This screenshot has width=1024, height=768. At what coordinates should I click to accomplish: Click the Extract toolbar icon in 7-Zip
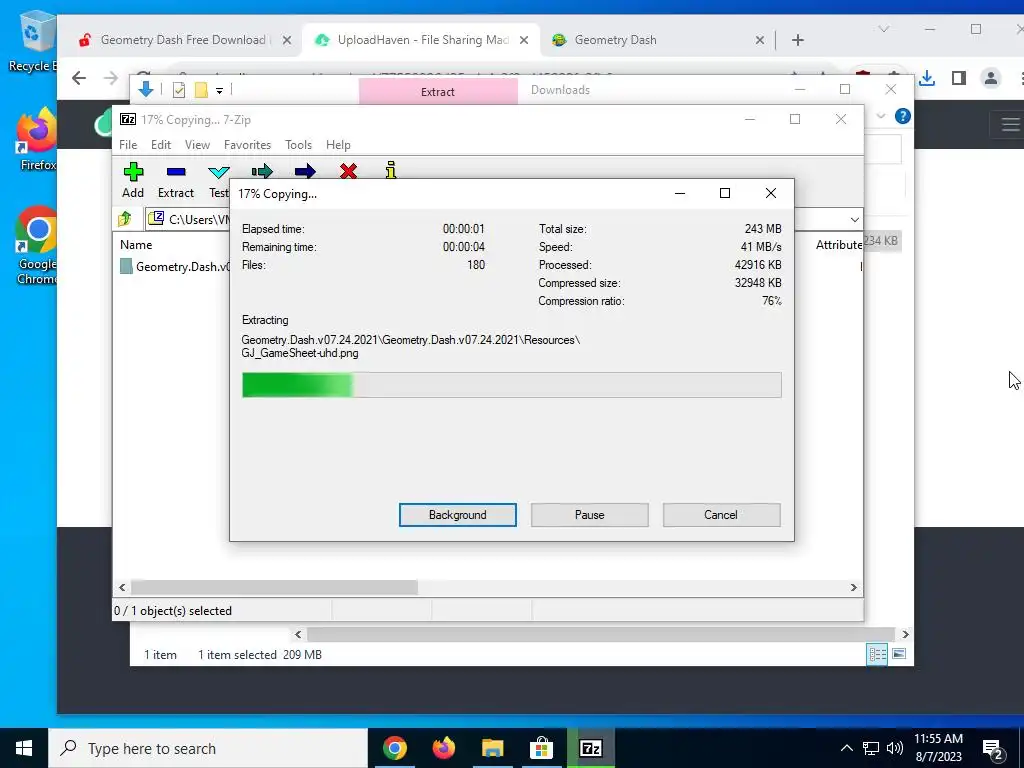coord(176,180)
